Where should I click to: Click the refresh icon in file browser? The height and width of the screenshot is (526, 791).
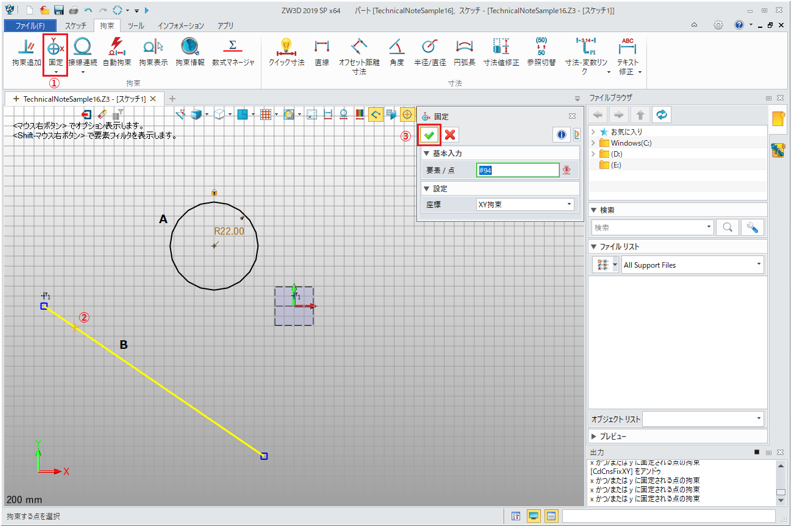point(661,115)
